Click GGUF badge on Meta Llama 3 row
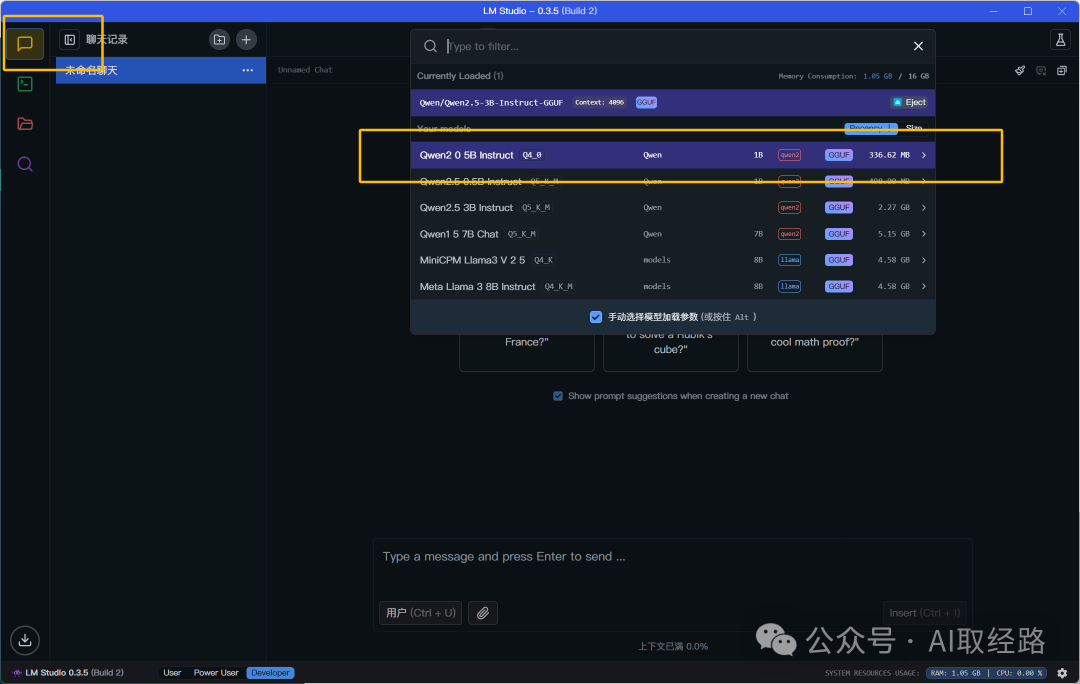 point(839,286)
